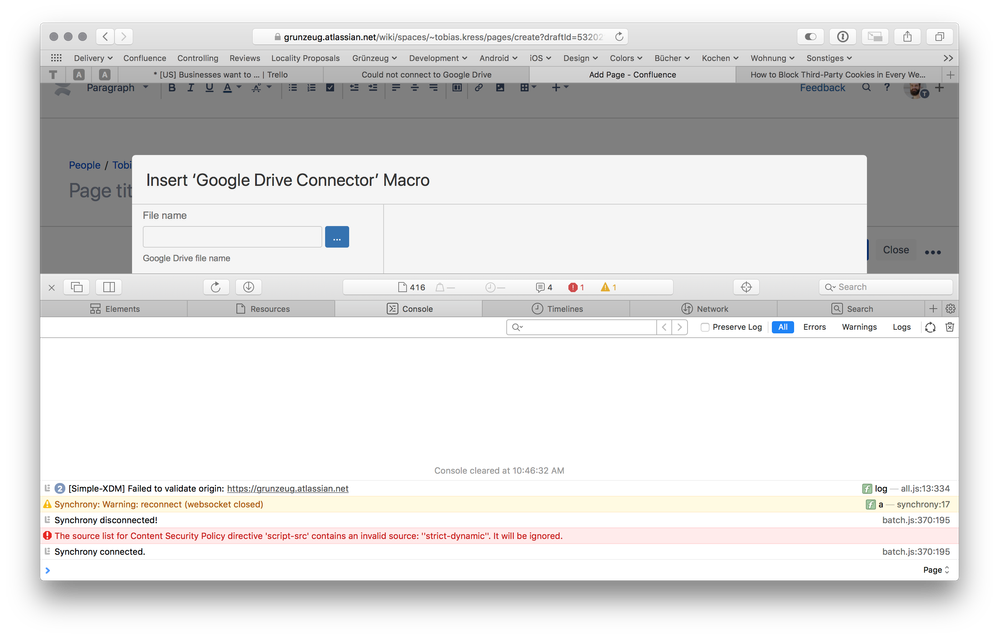Switch console filter to Warnings only

click(x=860, y=327)
